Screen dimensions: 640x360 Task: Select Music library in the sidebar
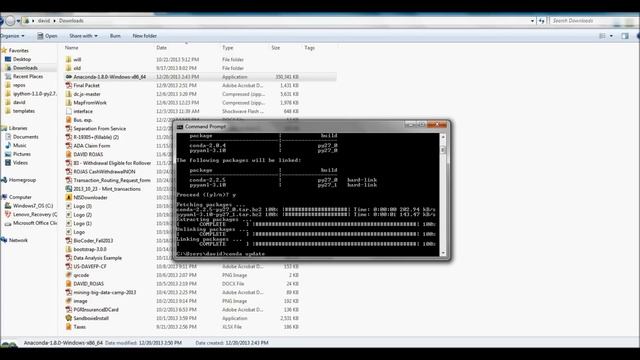19,145
